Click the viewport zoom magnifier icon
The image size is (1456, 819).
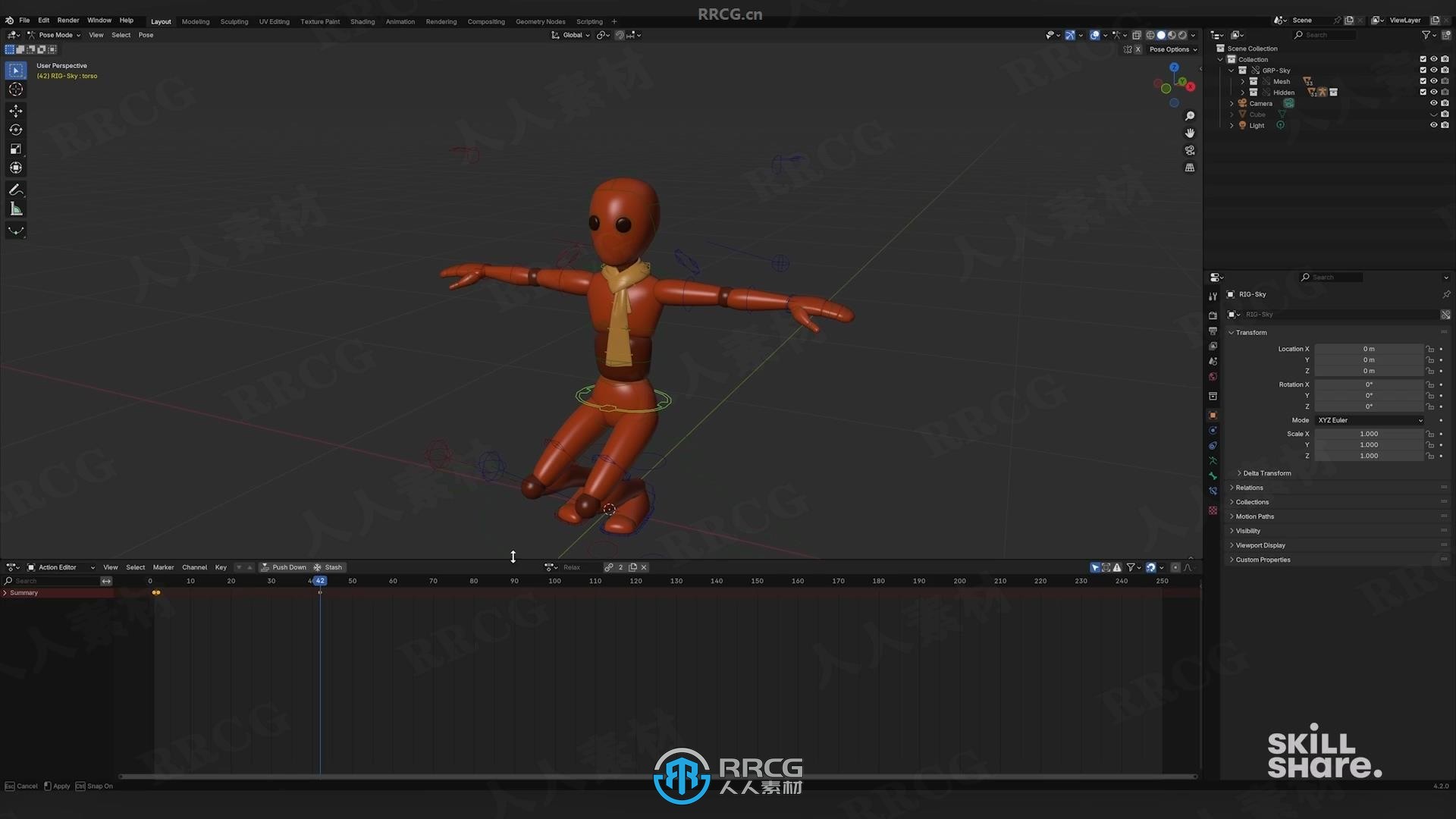coord(1190,116)
